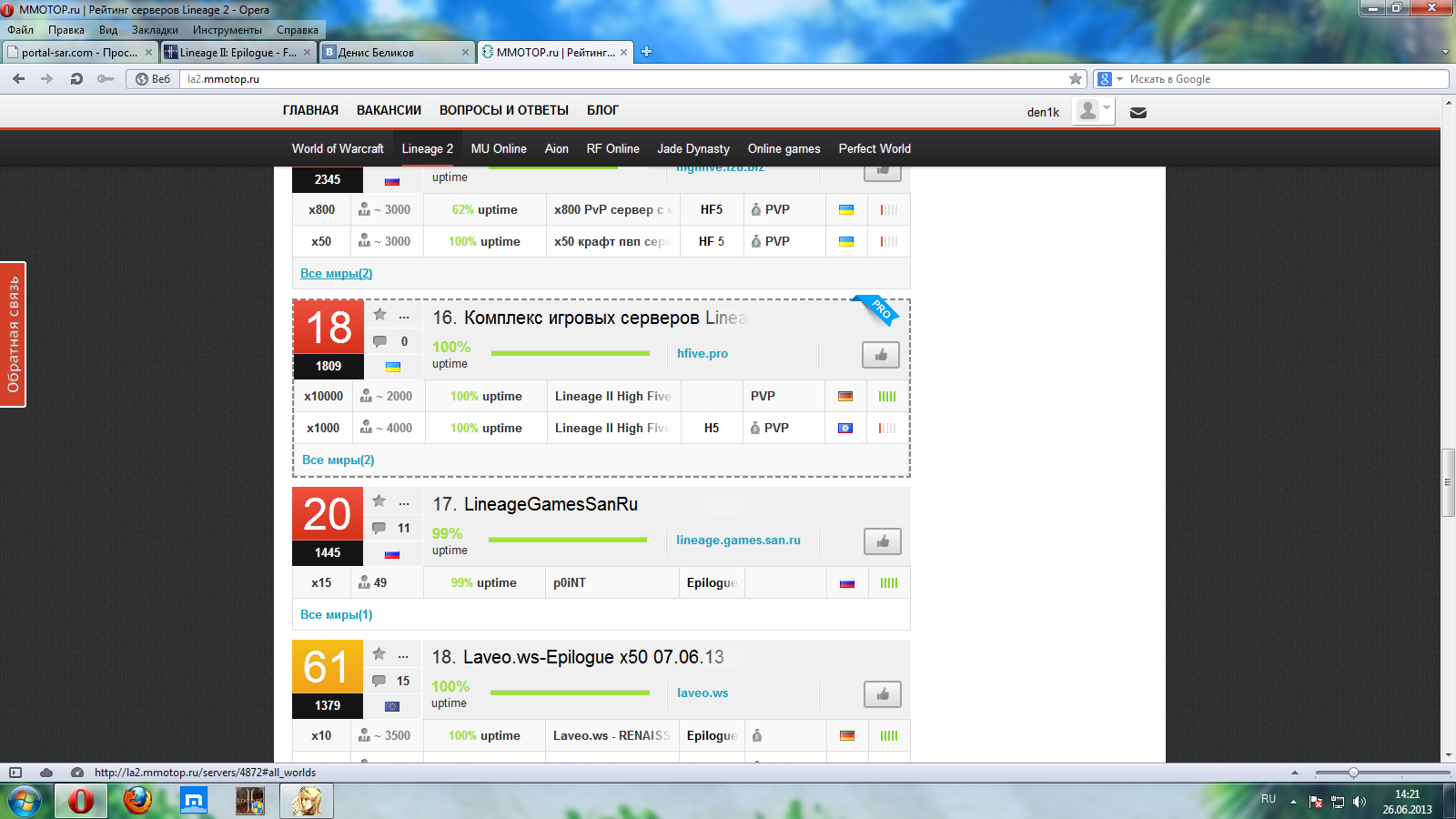Vote thumbs up for laveo.ws server
Screen dimensions: 1456x819
pyautogui.click(x=883, y=694)
